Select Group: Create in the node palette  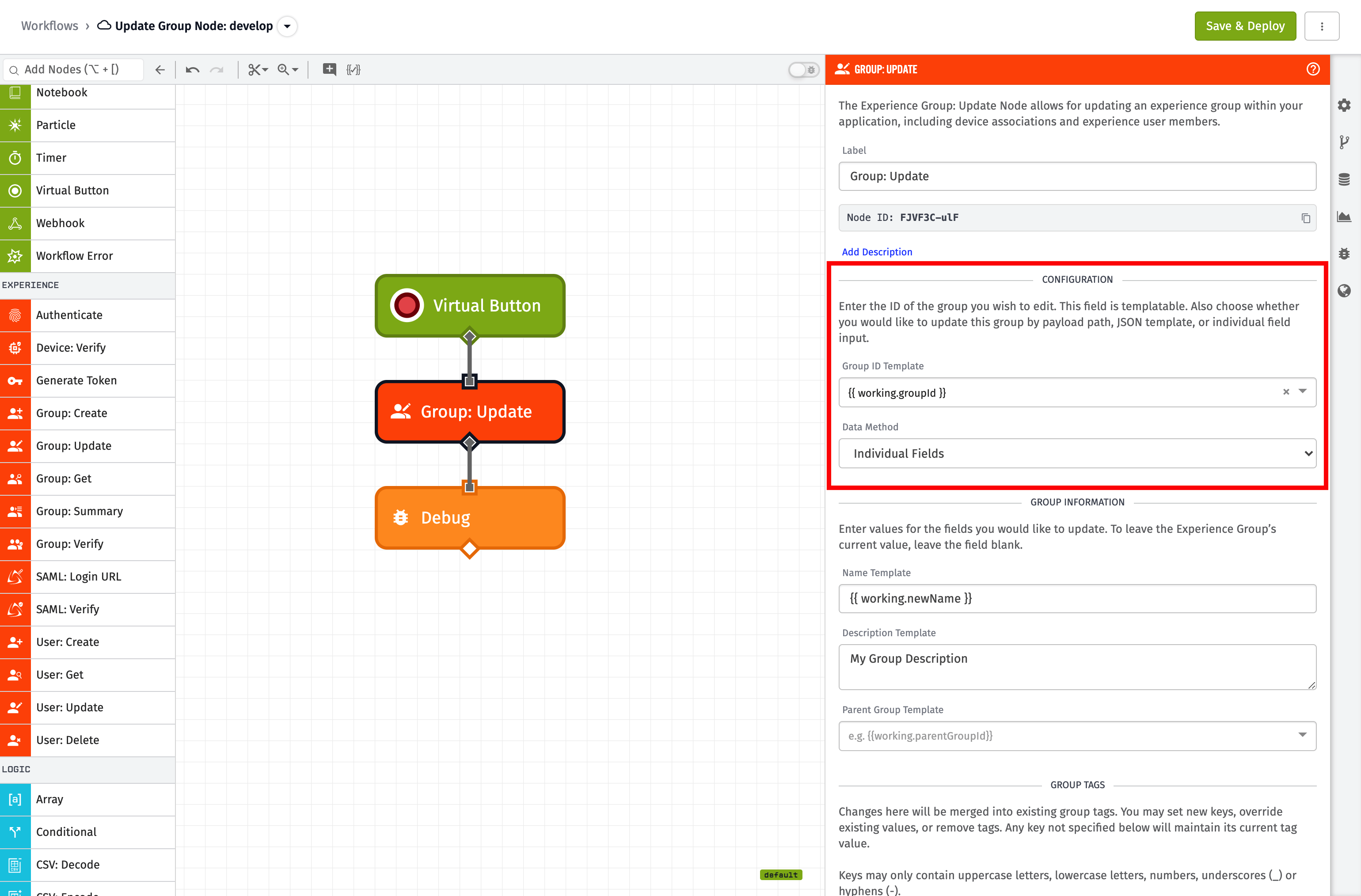click(87, 413)
